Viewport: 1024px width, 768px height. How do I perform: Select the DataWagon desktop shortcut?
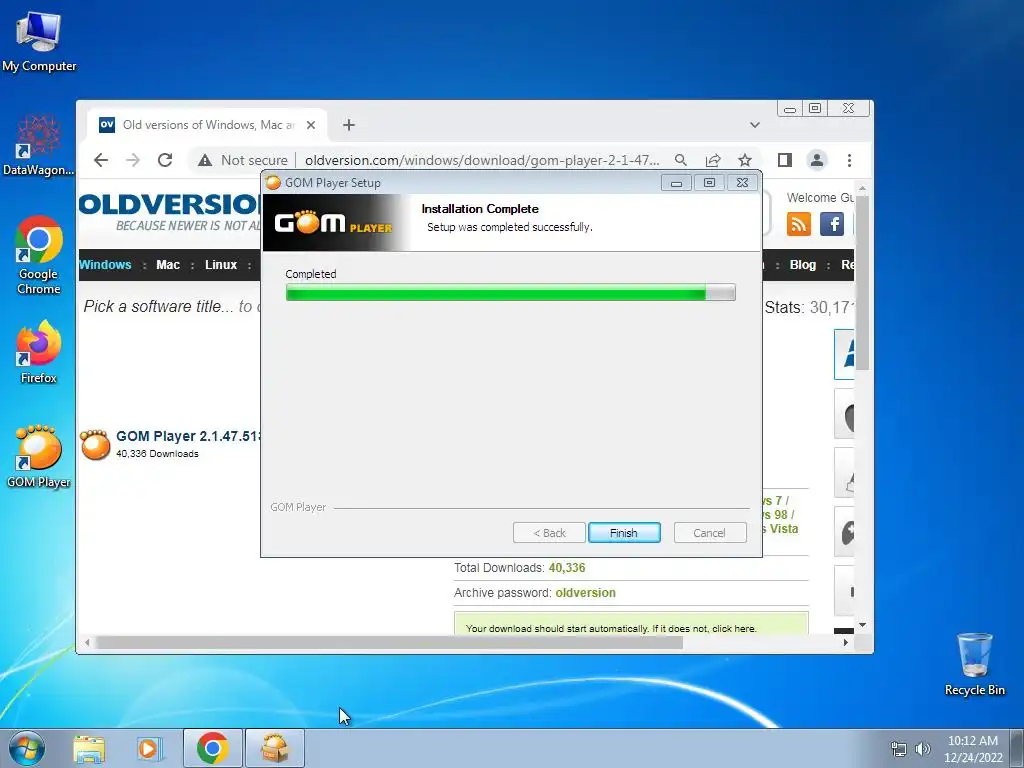39,146
